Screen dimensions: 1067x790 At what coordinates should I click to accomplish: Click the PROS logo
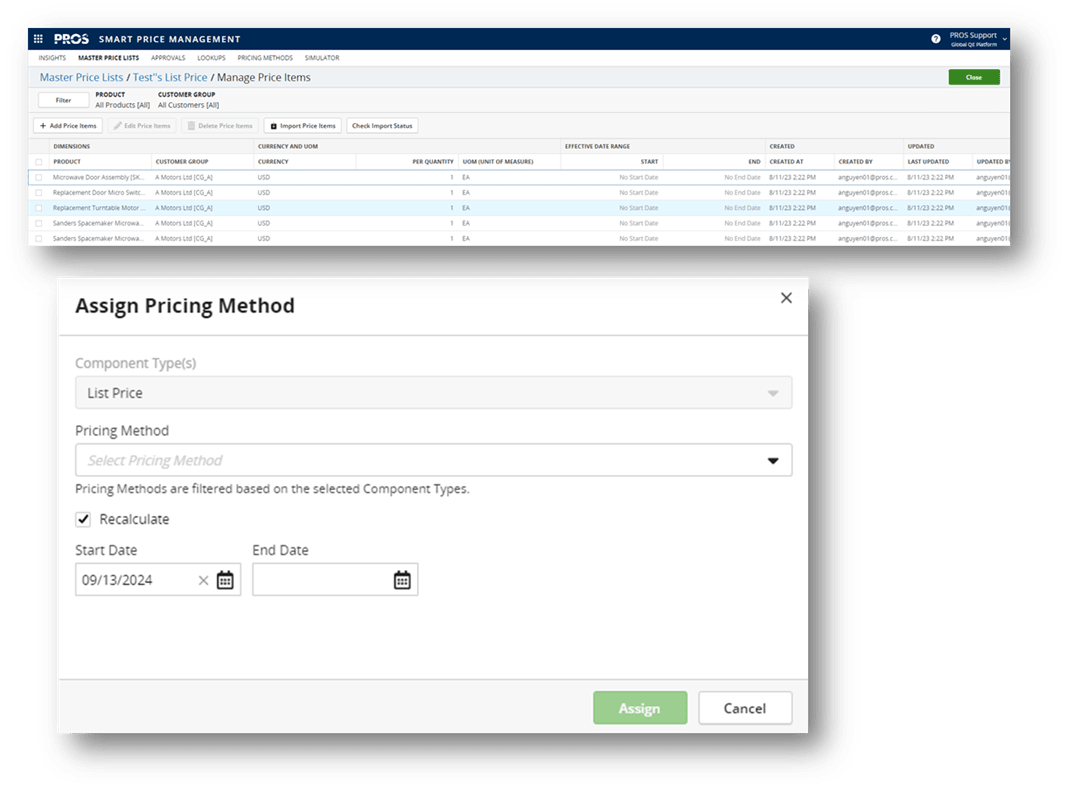click(x=70, y=38)
